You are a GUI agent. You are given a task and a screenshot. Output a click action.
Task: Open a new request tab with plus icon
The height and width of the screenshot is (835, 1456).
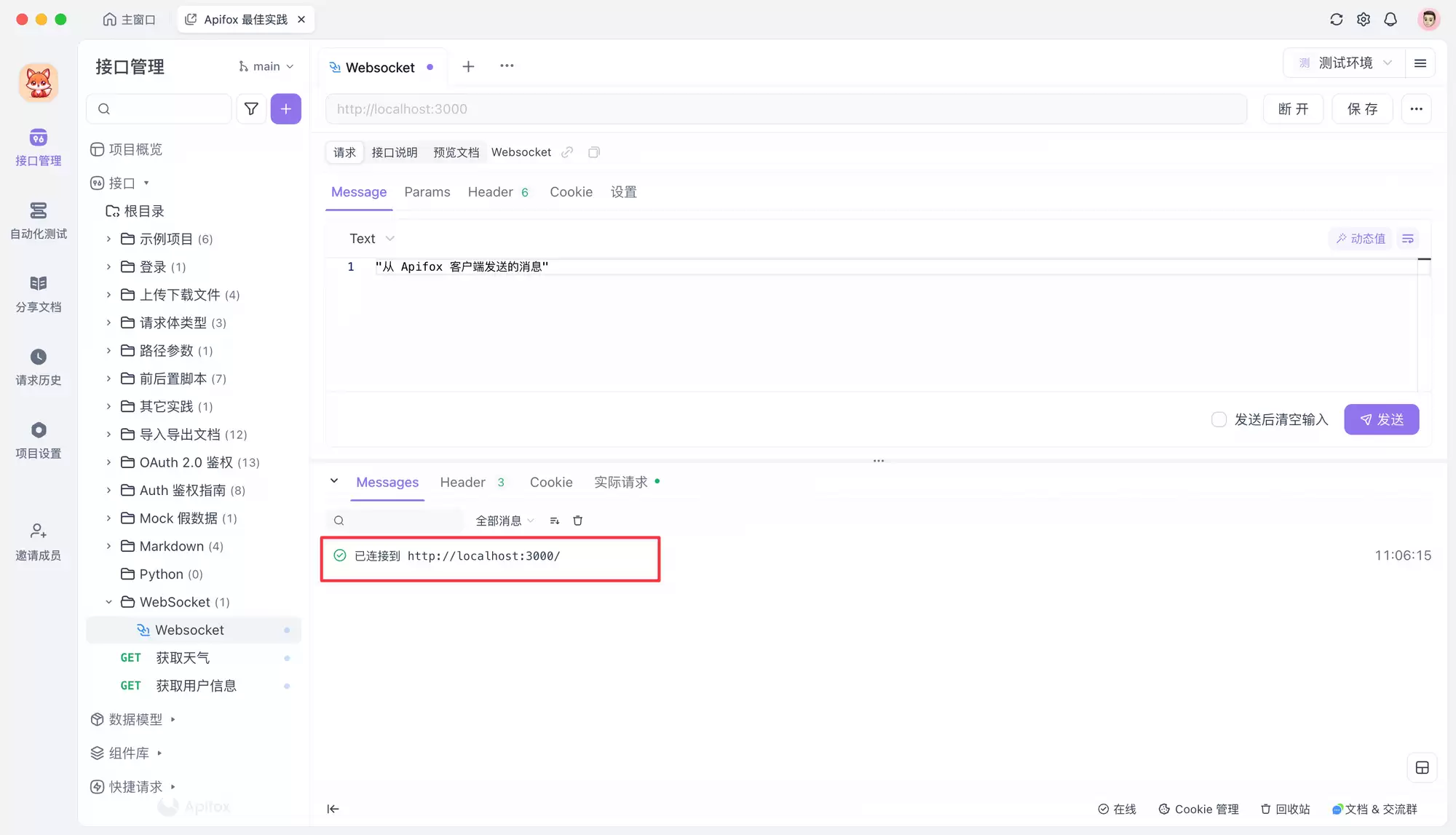(468, 67)
